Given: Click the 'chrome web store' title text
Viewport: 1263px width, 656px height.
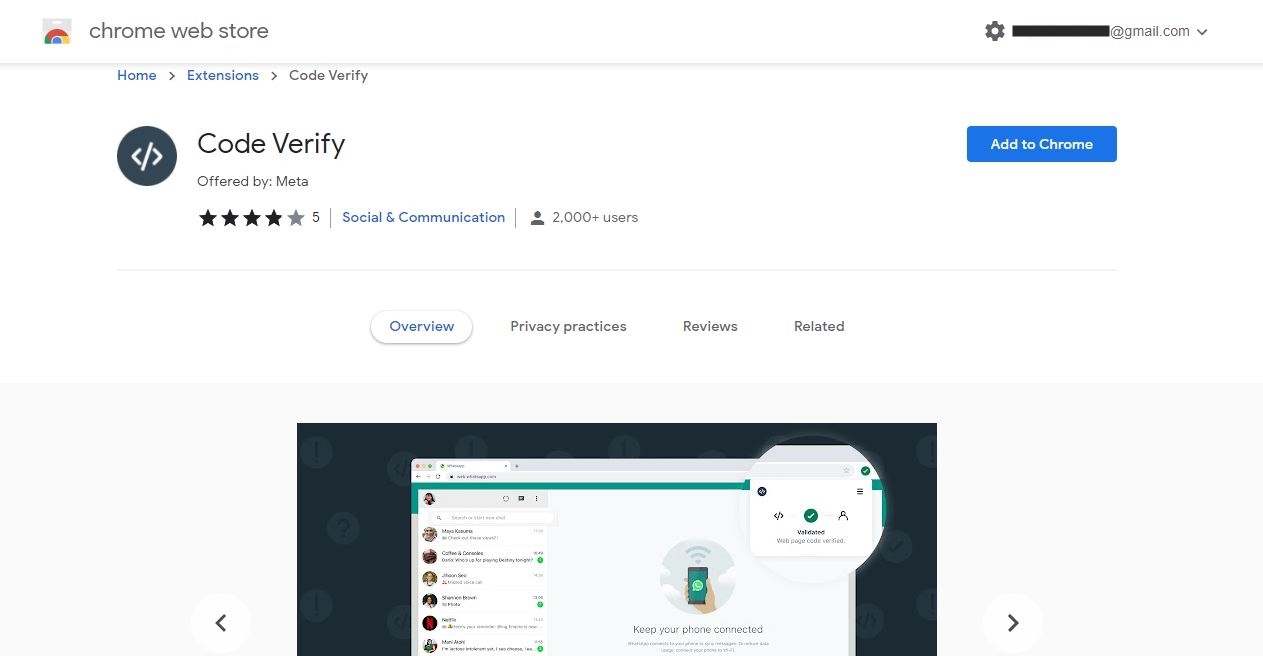Looking at the screenshot, I should pyautogui.click(x=179, y=31).
